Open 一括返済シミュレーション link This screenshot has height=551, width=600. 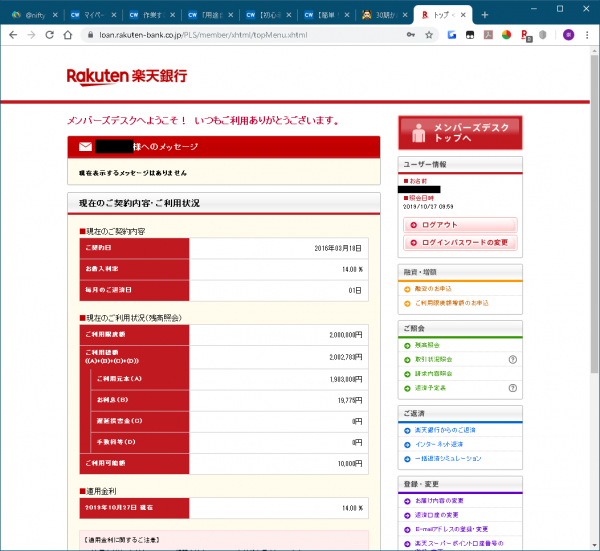448,458
